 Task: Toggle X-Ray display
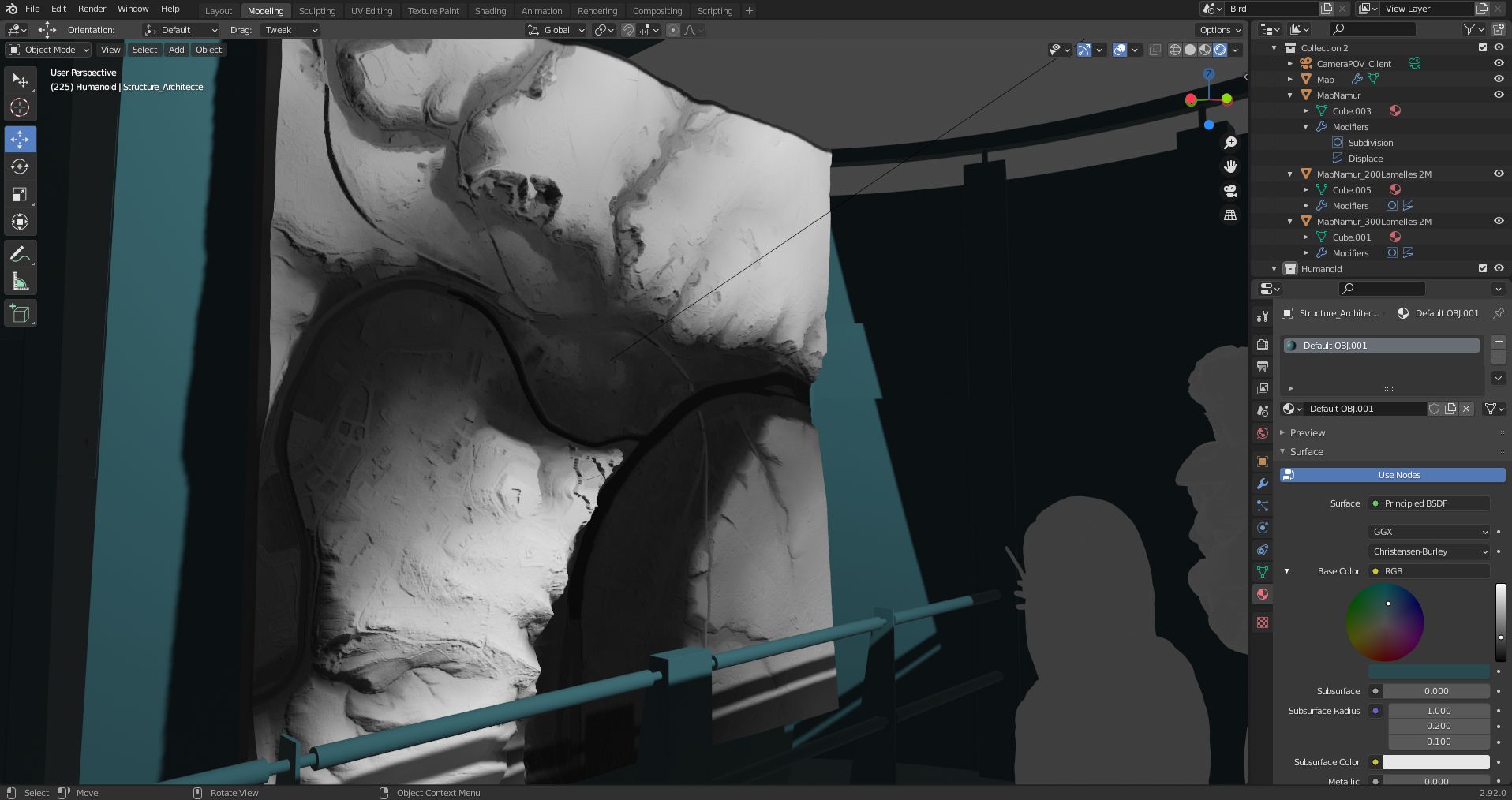(x=1155, y=50)
